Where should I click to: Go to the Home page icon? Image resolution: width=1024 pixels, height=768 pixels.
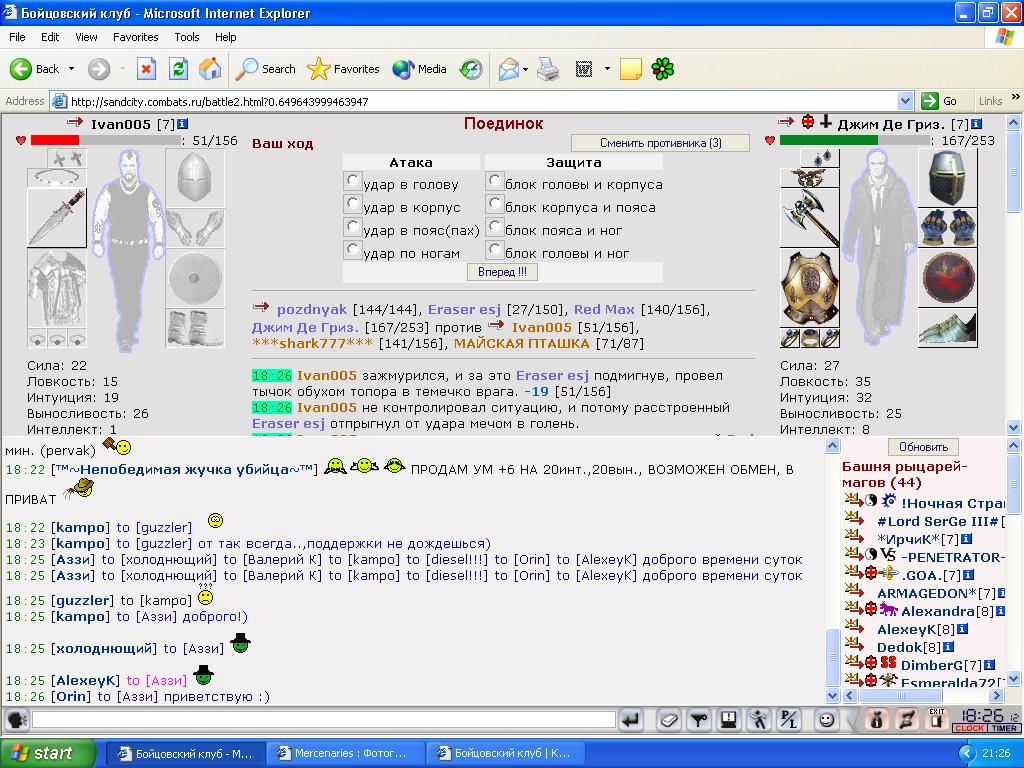210,69
